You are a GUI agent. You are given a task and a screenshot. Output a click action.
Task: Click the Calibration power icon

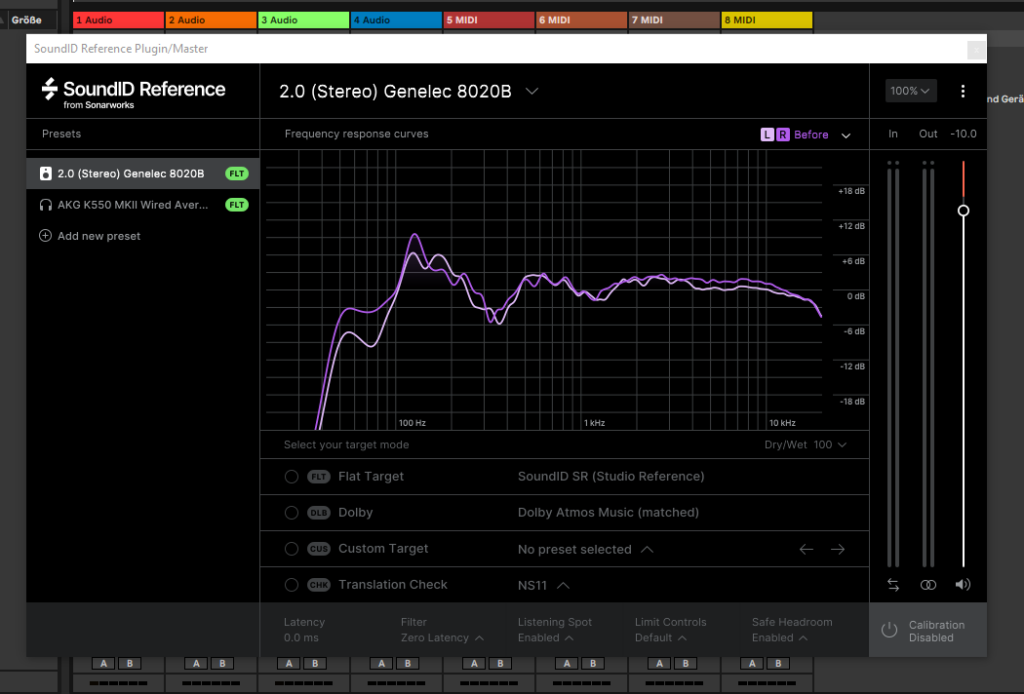[889, 630]
